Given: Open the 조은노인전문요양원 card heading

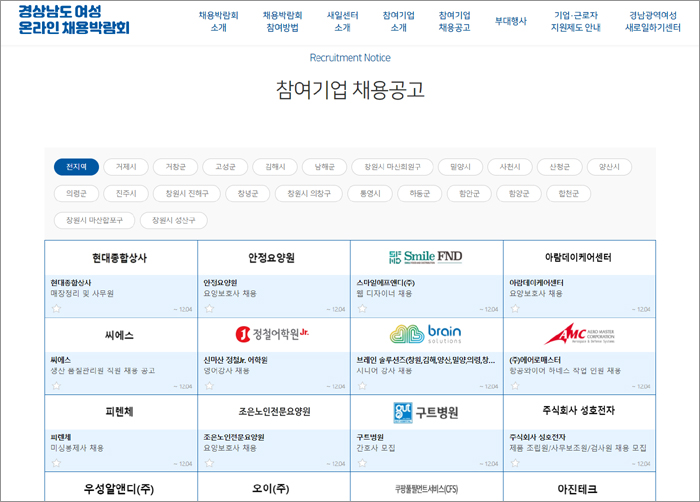Looking at the screenshot, I should click(x=274, y=412).
